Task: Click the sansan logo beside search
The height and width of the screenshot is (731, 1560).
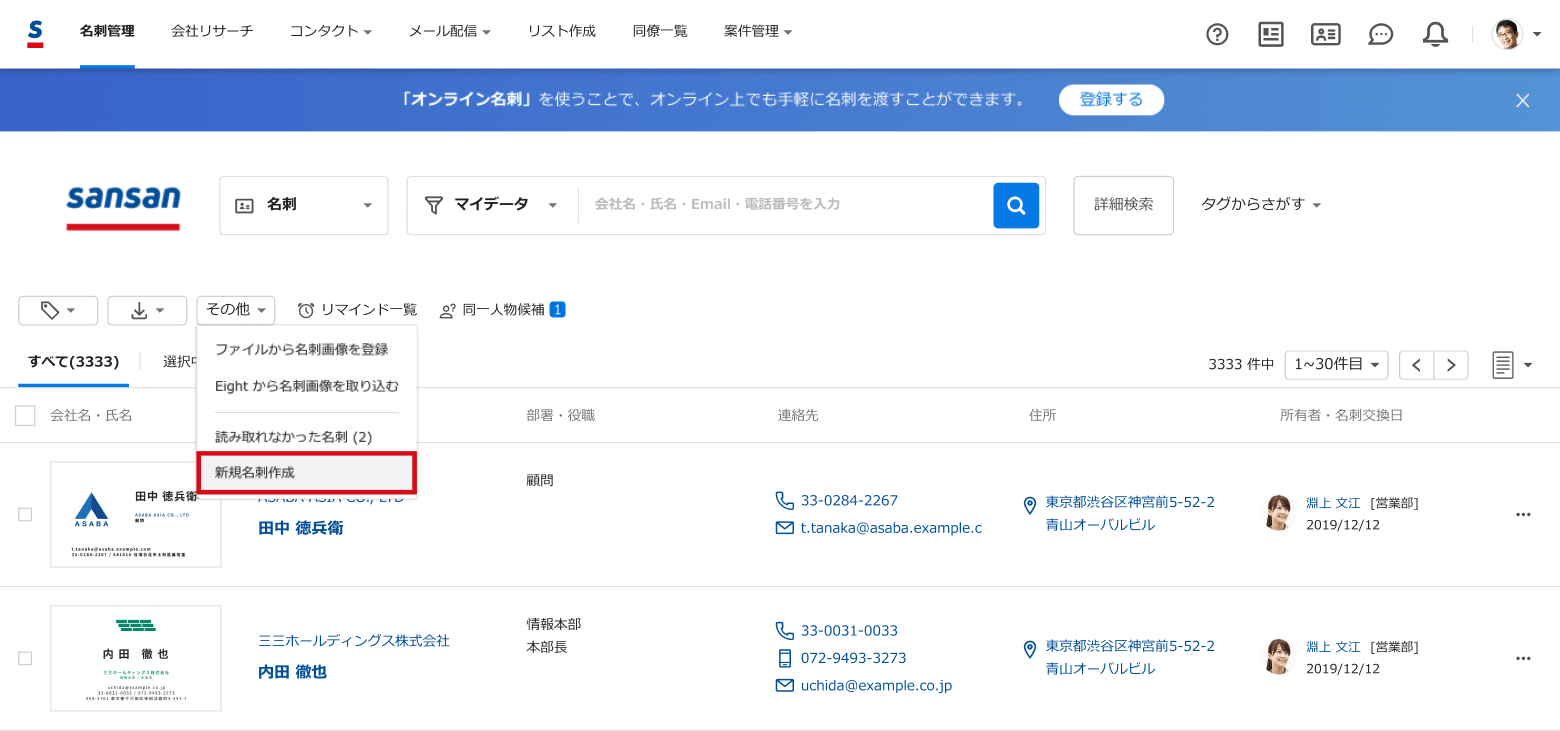Action: (123, 206)
